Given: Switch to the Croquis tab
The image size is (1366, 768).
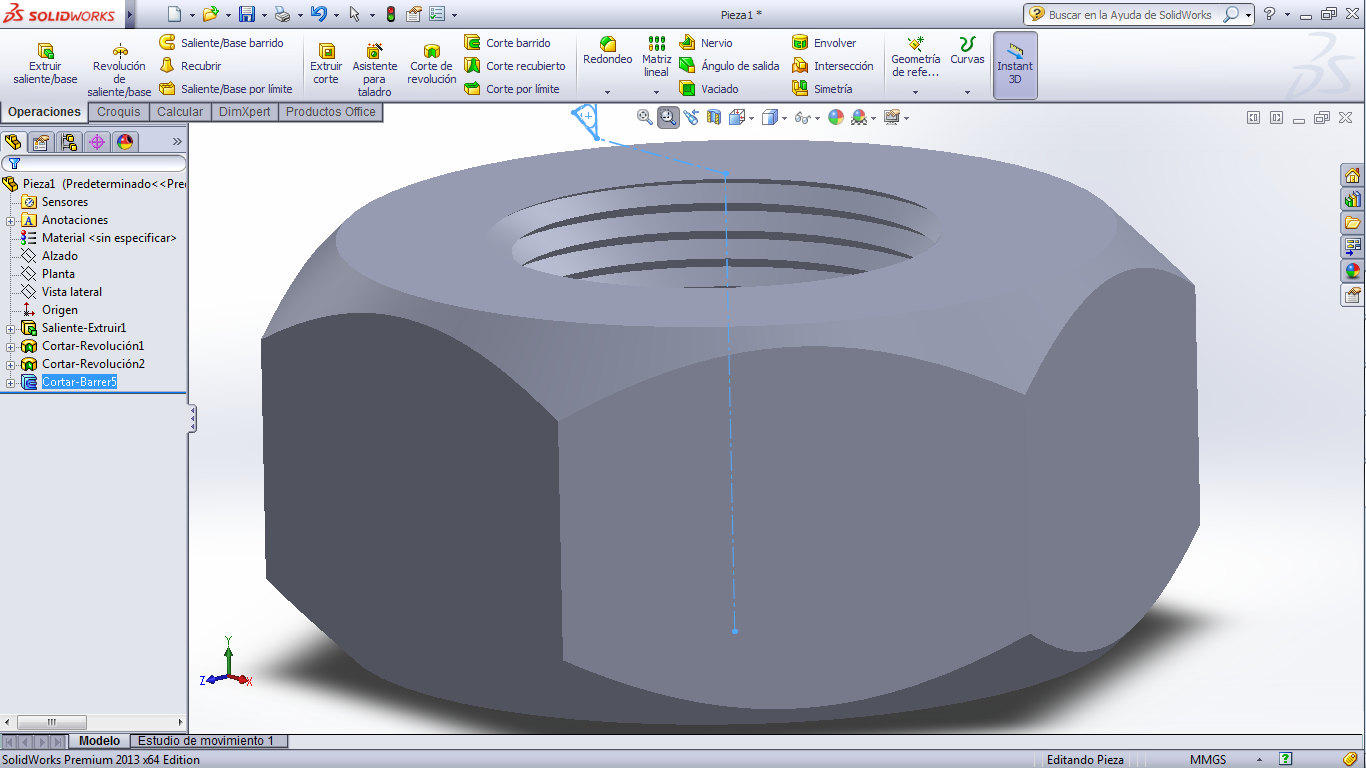Looking at the screenshot, I should pyautogui.click(x=119, y=112).
